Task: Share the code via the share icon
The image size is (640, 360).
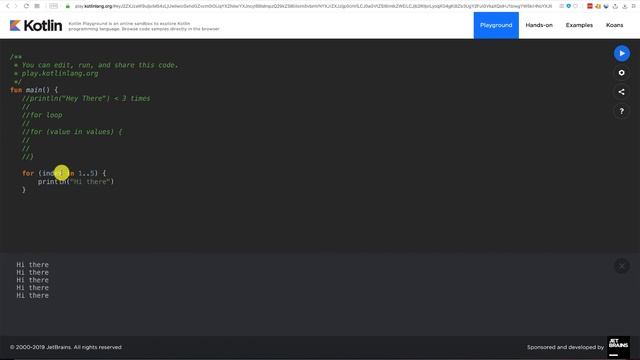Action: tap(622, 92)
